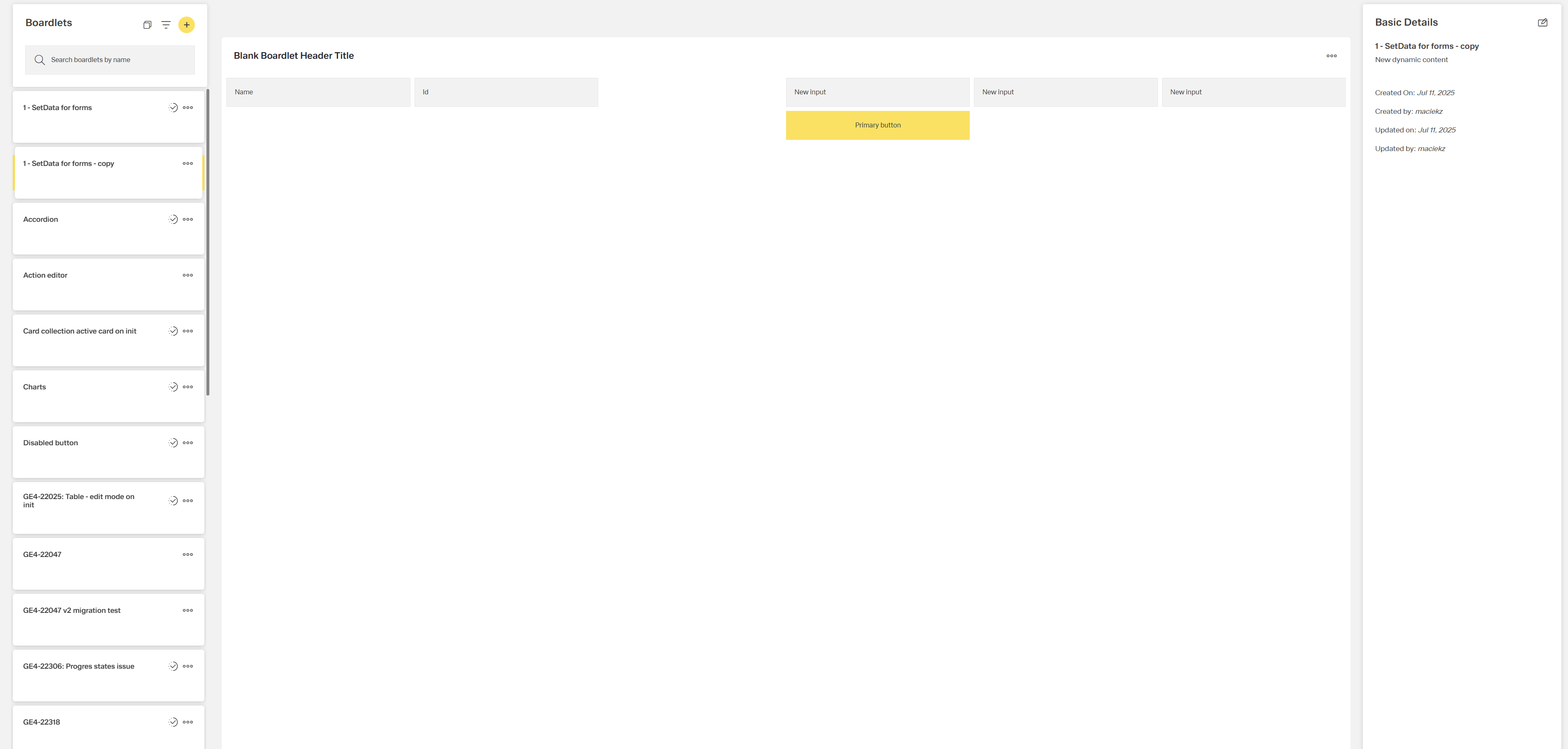Click the duplicate boardlets icon next to filter
The width and height of the screenshot is (1568, 749).
(x=147, y=24)
